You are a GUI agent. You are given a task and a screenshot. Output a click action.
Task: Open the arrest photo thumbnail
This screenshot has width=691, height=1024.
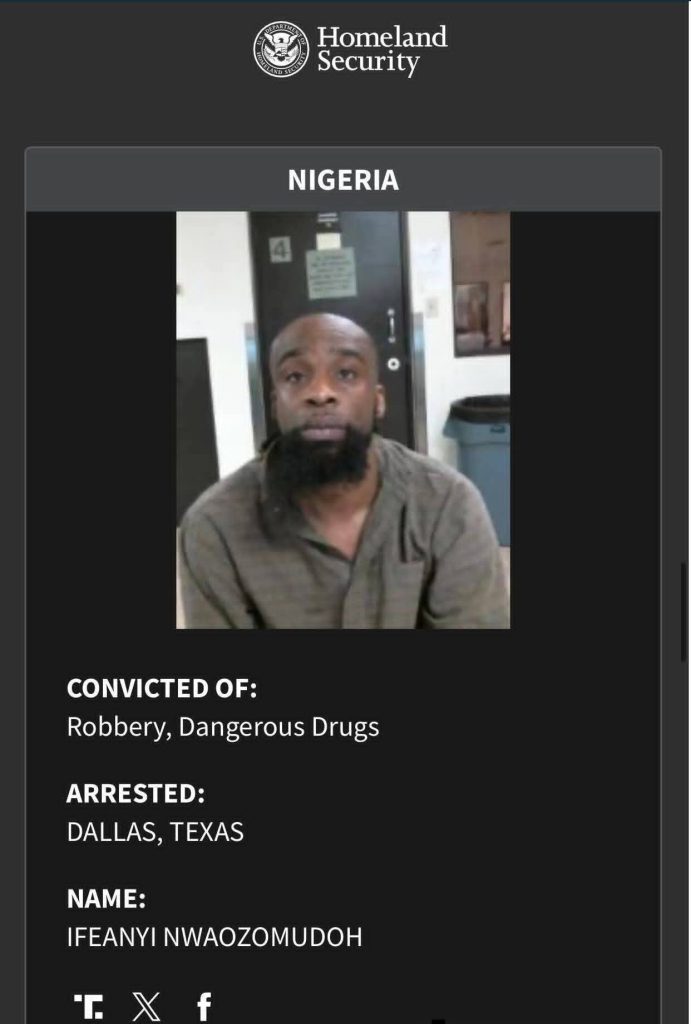[343, 420]
